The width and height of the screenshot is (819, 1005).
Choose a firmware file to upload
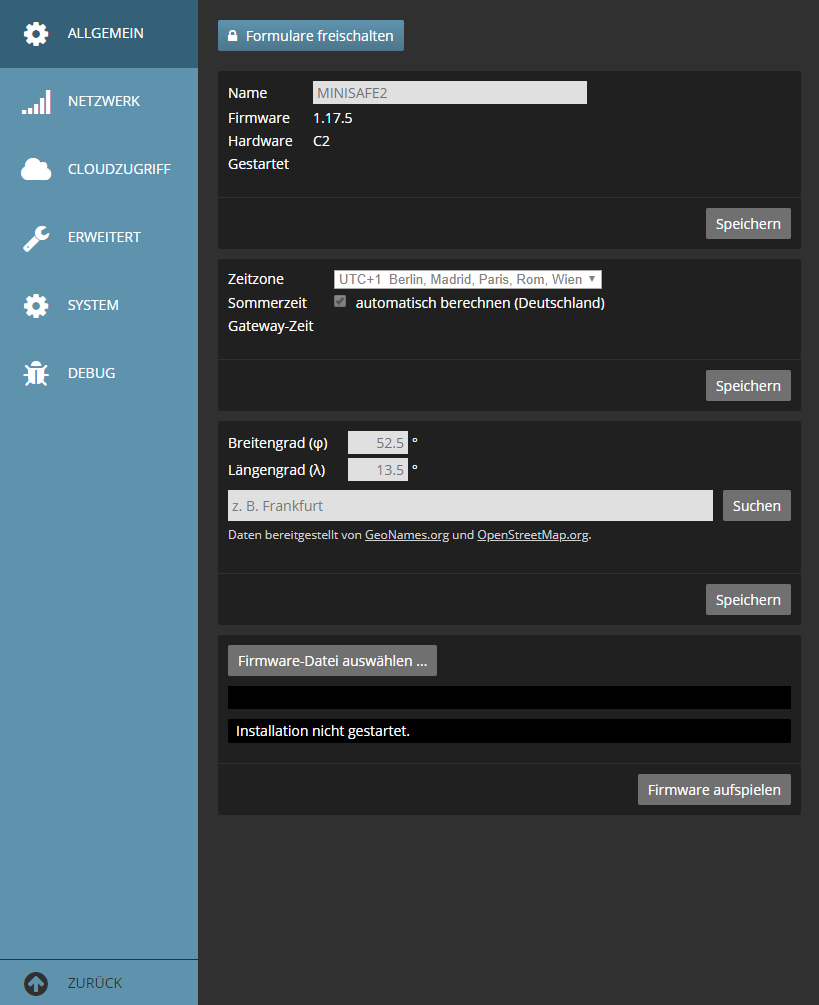[332, 661]
